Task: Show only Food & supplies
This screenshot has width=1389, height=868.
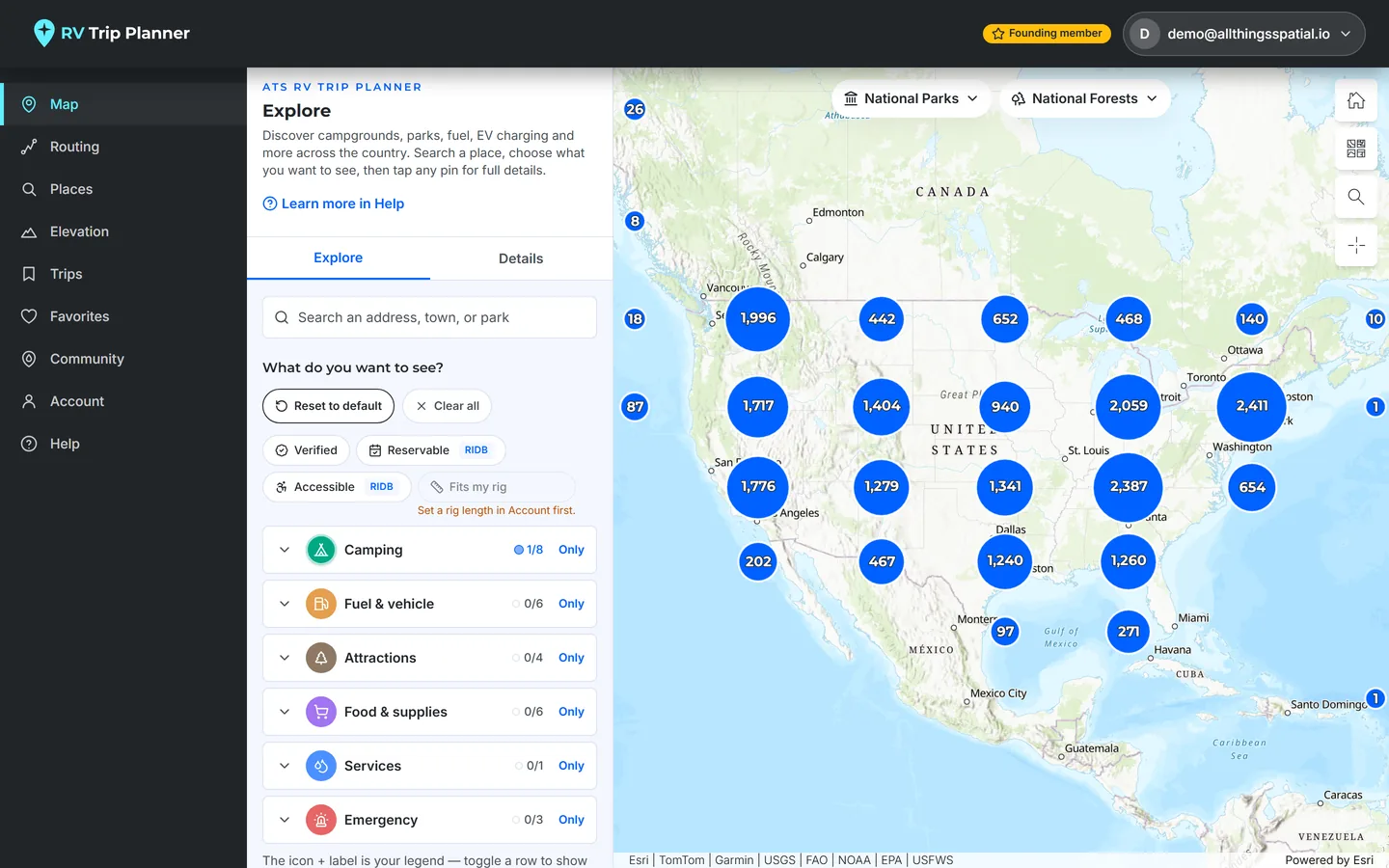Action: coord(571,712)
